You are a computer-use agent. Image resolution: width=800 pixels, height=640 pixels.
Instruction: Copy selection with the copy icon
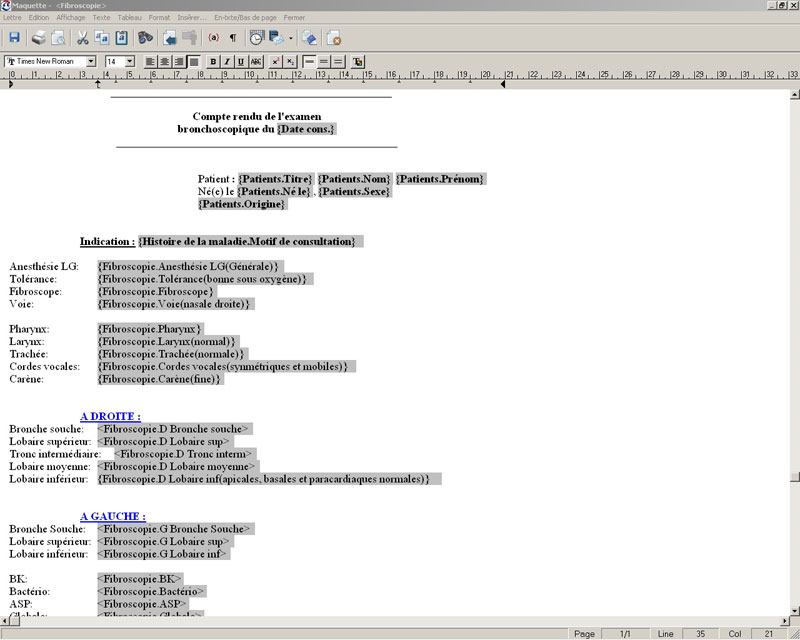click(x=102, y=37)
